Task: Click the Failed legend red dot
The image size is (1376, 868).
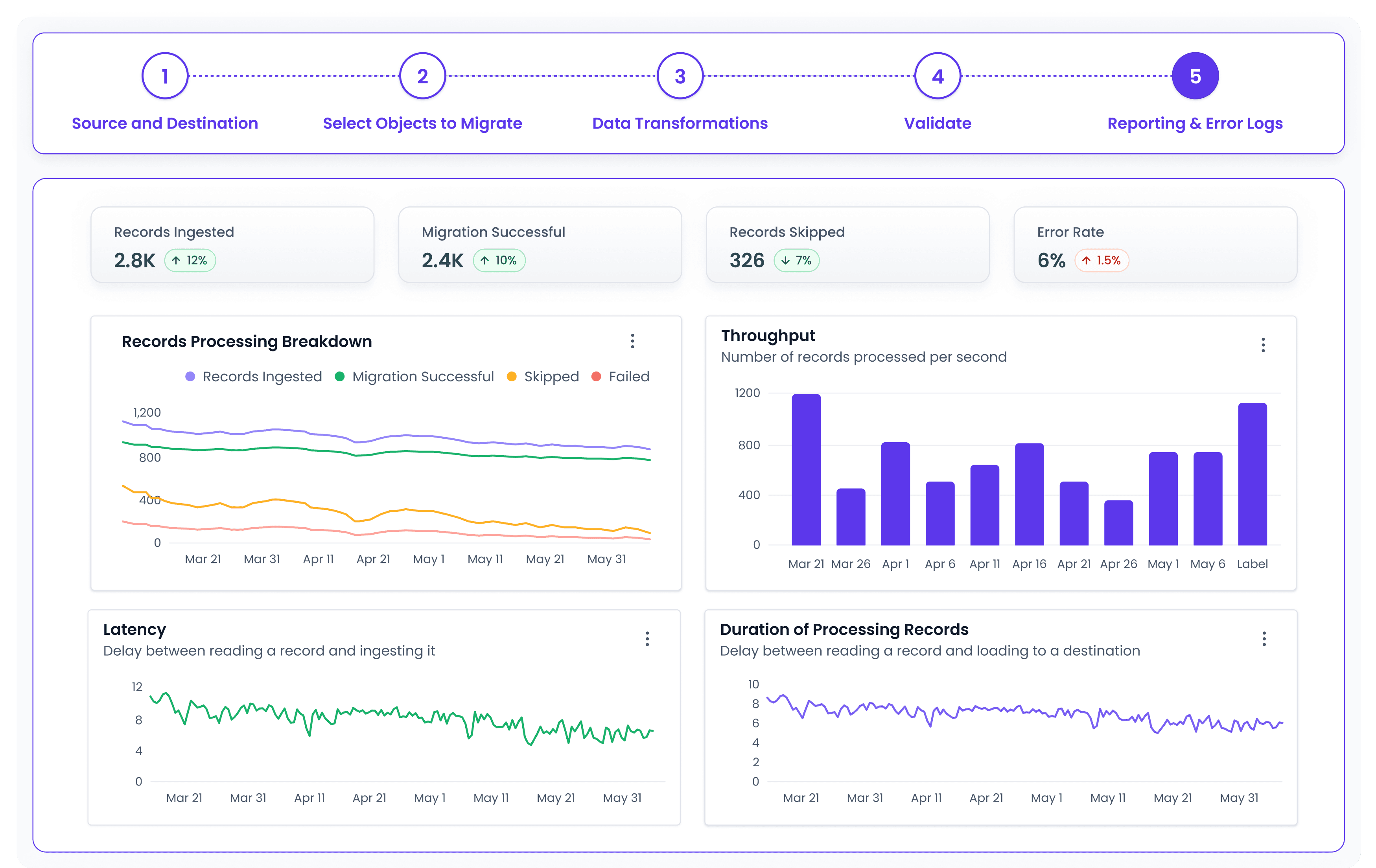Action: click(596, 377)
